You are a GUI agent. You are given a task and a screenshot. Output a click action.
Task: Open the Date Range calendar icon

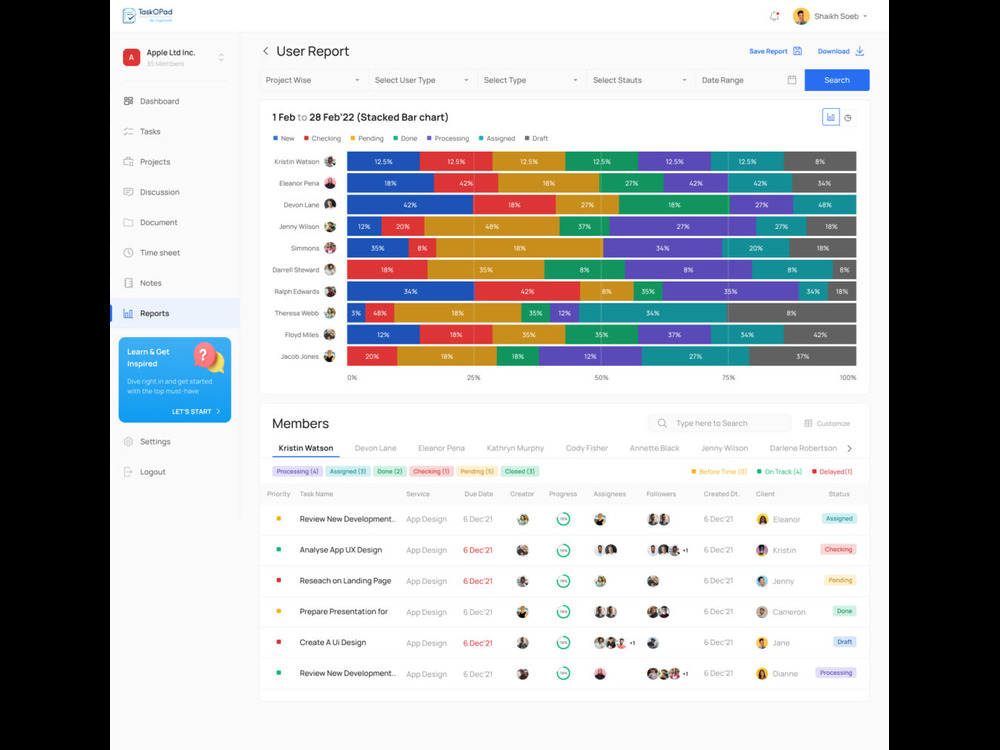pos(791,80)
